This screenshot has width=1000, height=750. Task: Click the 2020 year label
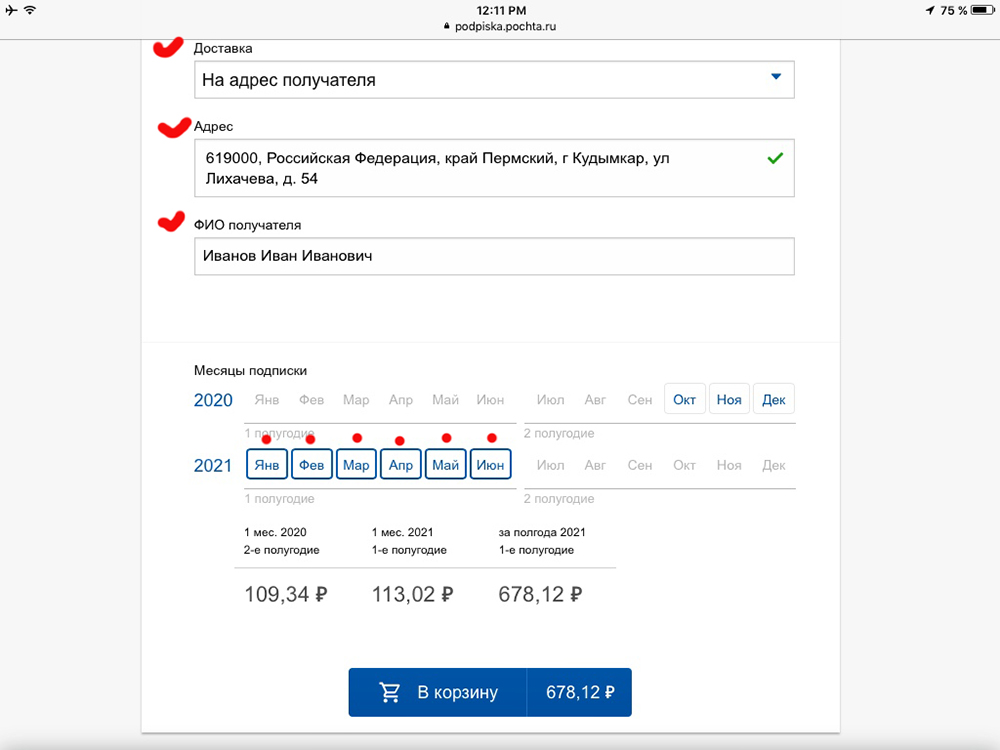(213, 401)
